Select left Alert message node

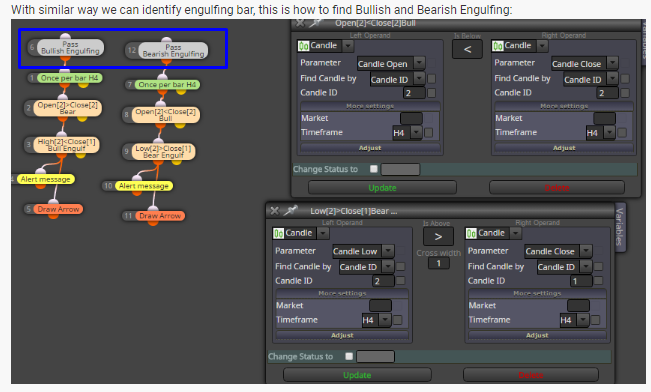pos(45,179)
